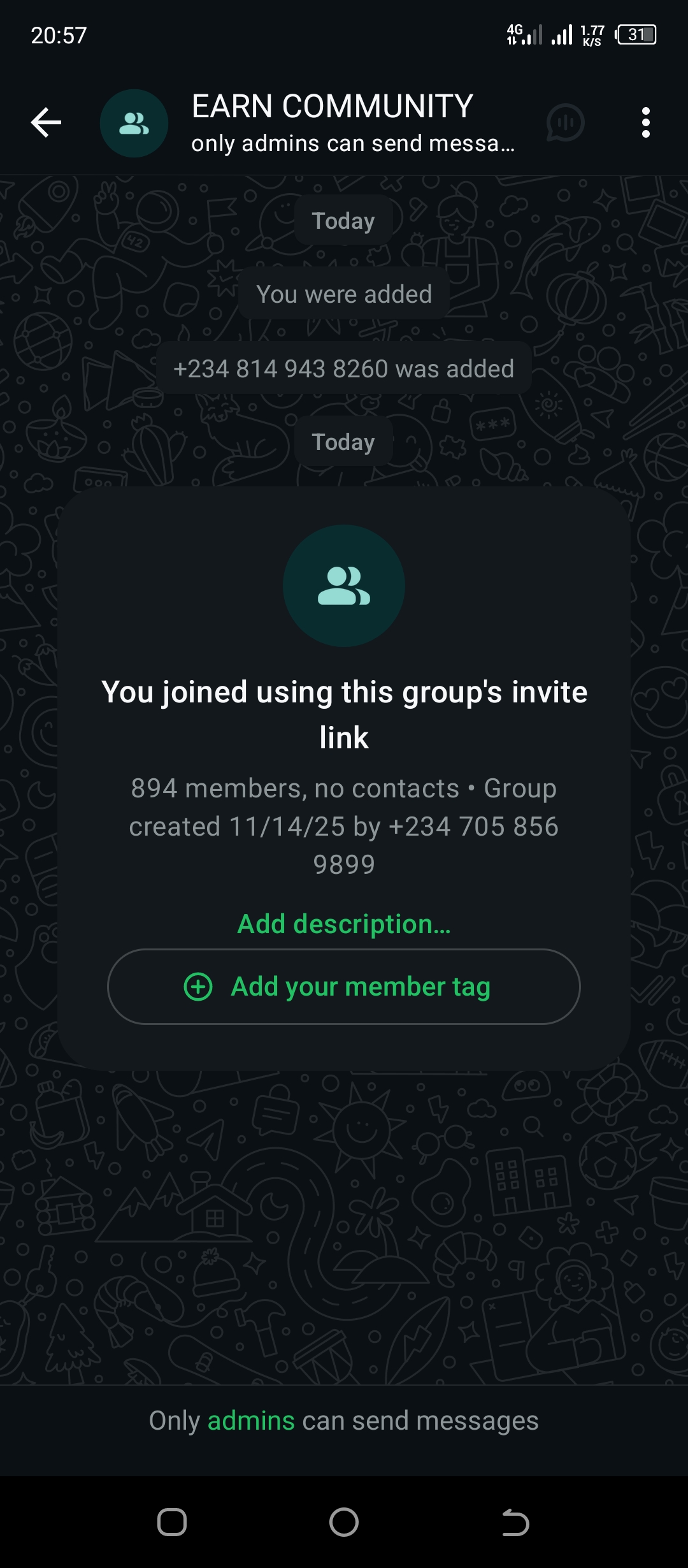688x1568 pixels.
Task: Tap the only admins can send subtitle
Action: click(353, 143)
